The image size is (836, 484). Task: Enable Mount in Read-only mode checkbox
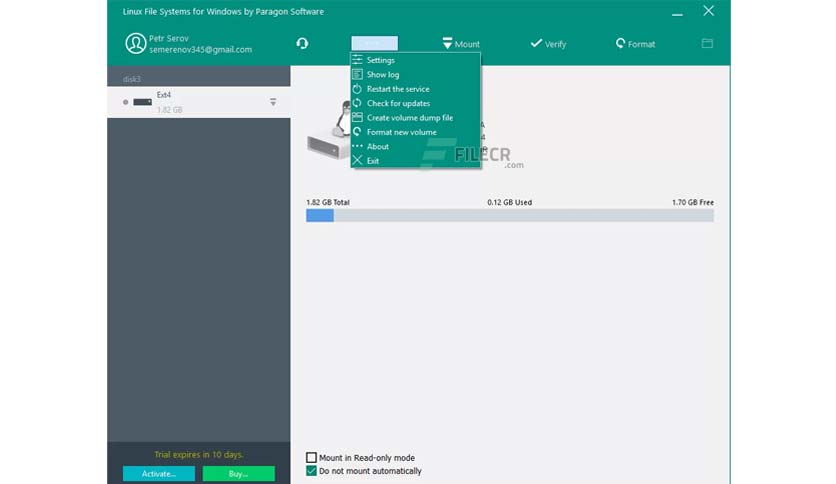tap(311, 457)
